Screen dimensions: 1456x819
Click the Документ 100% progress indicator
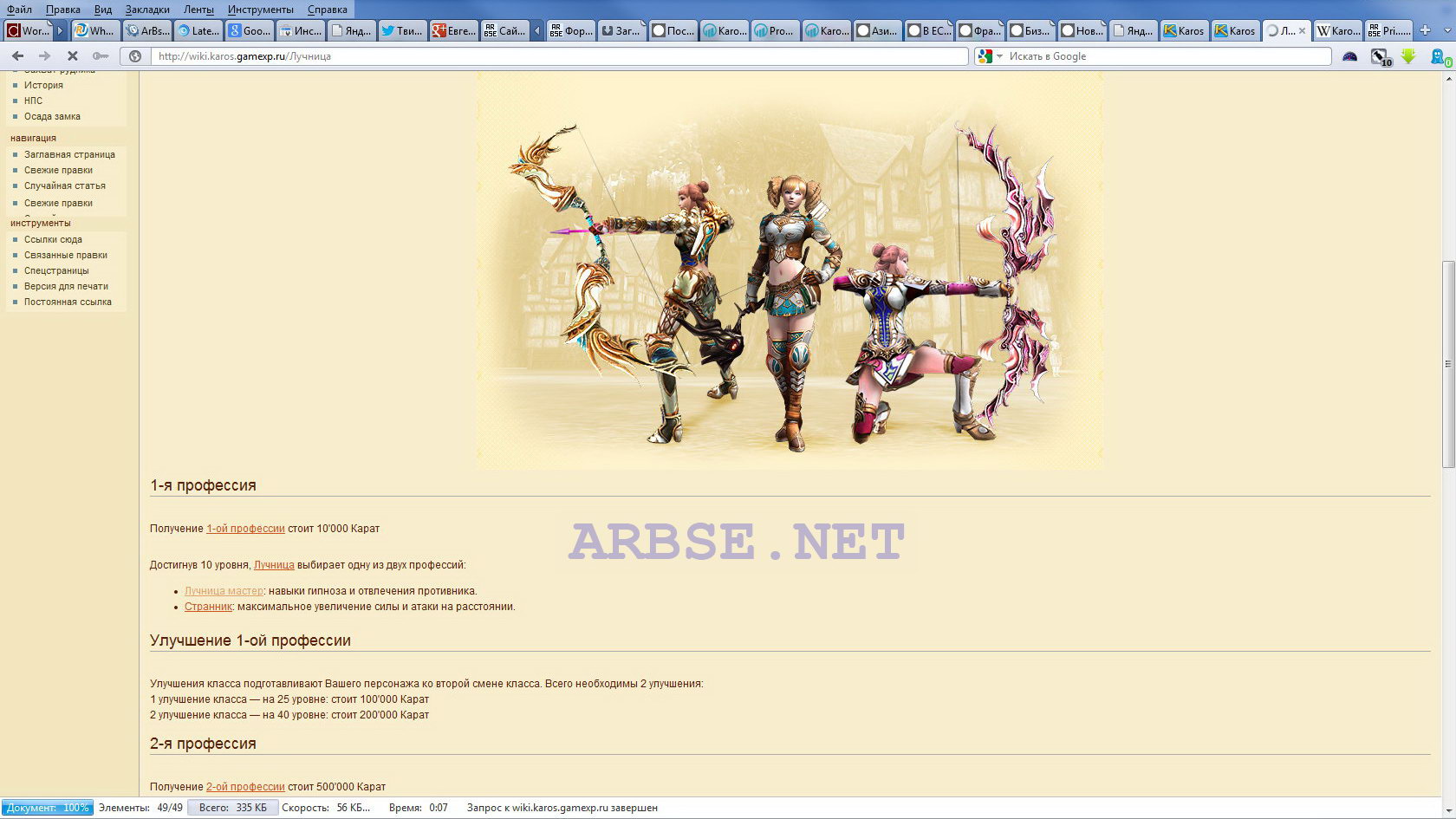coord(48,808)
